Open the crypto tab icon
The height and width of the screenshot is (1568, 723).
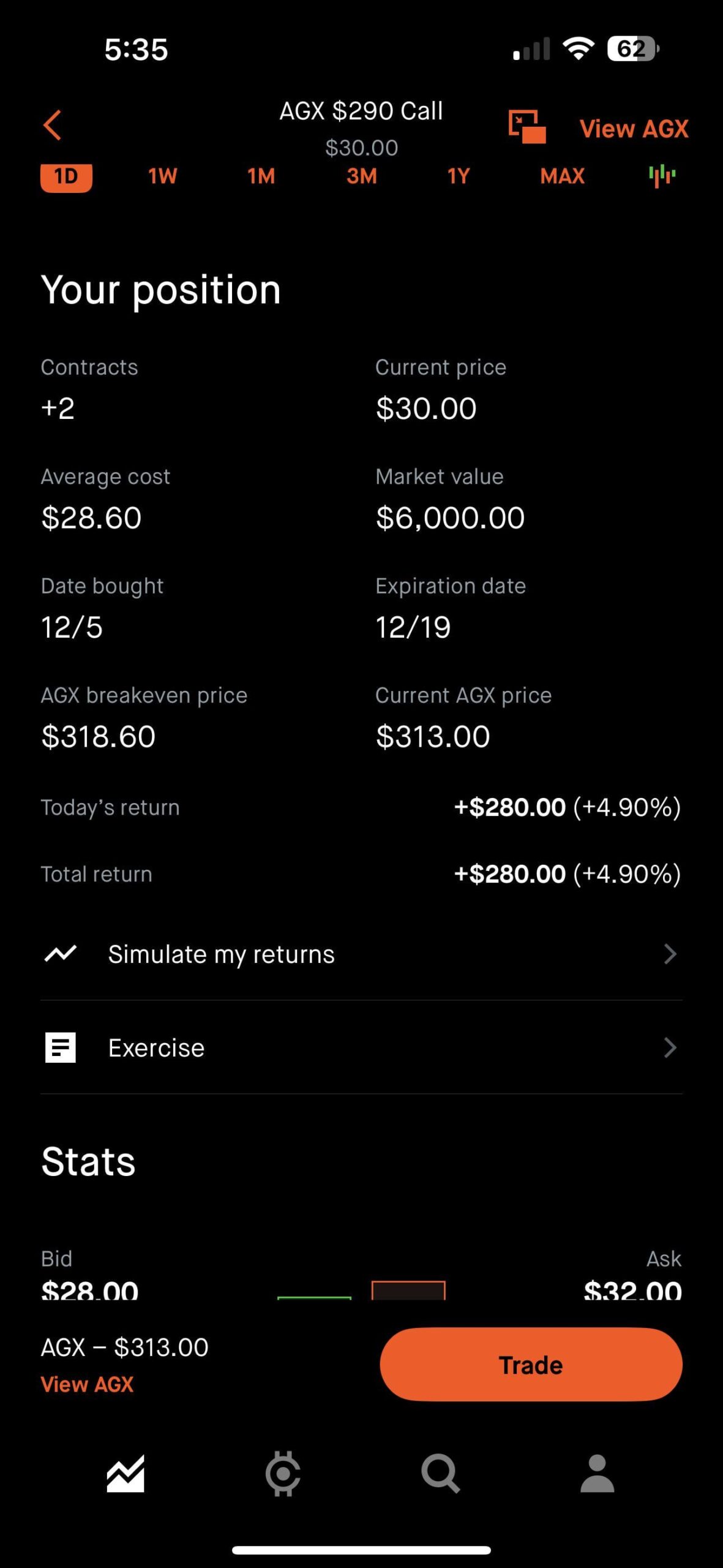tap(283, 1474)
